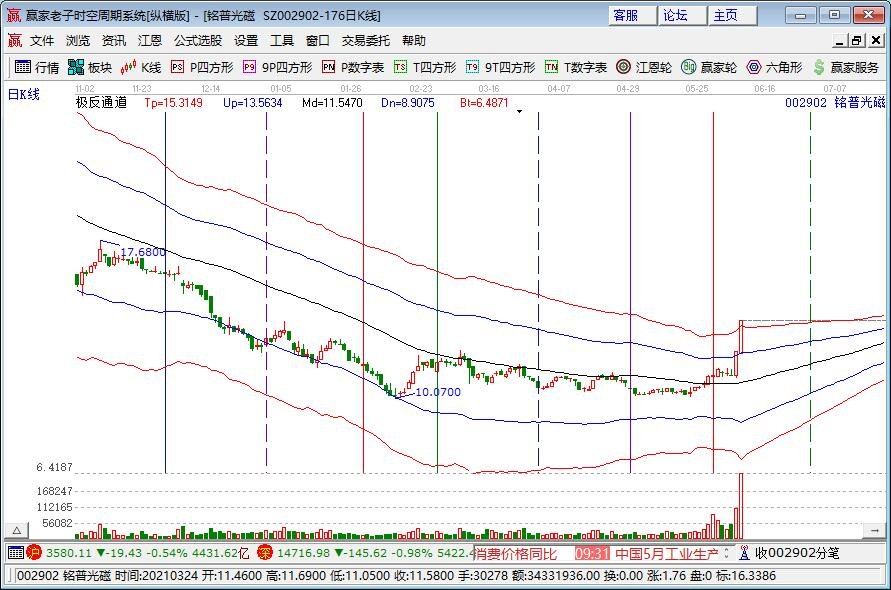Open the 资讯 menu
Image resolution: width=891 pixels, height=590 pixels.
coord(114,40)
